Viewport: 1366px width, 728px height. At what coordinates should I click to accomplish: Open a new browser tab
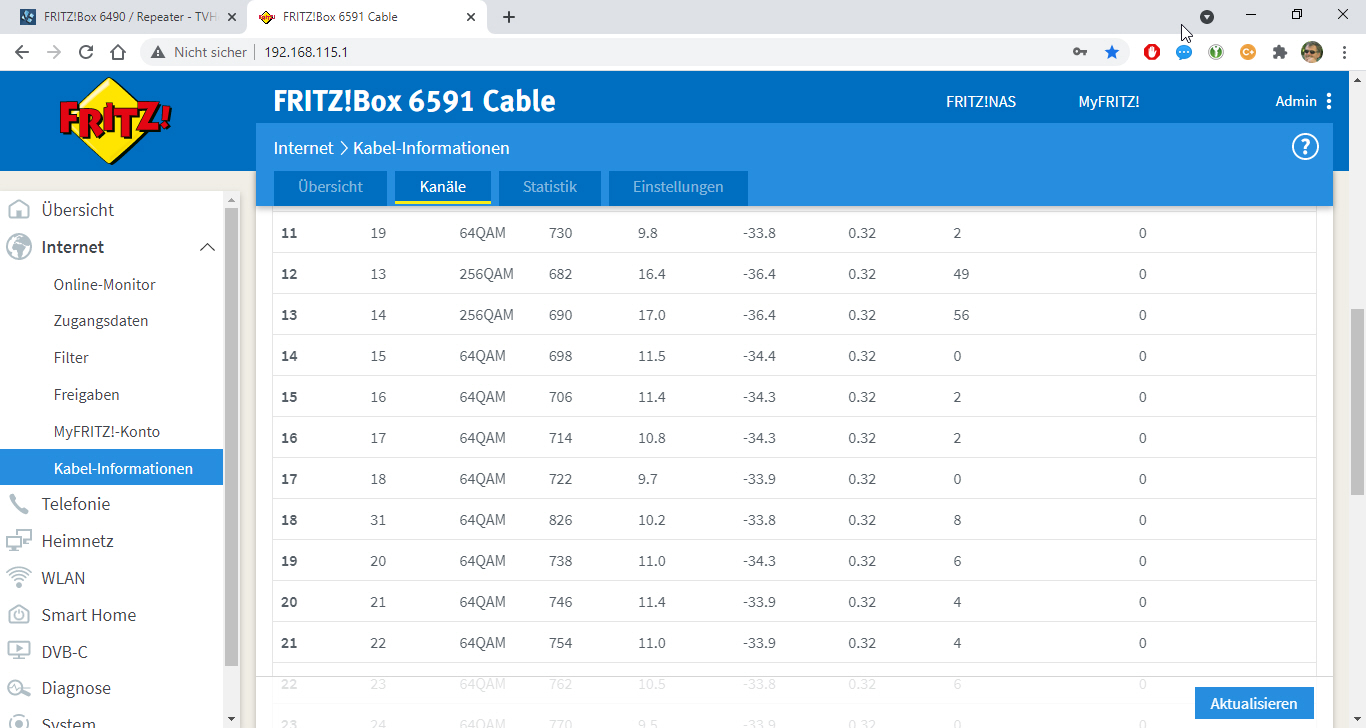tap(509, 17)
